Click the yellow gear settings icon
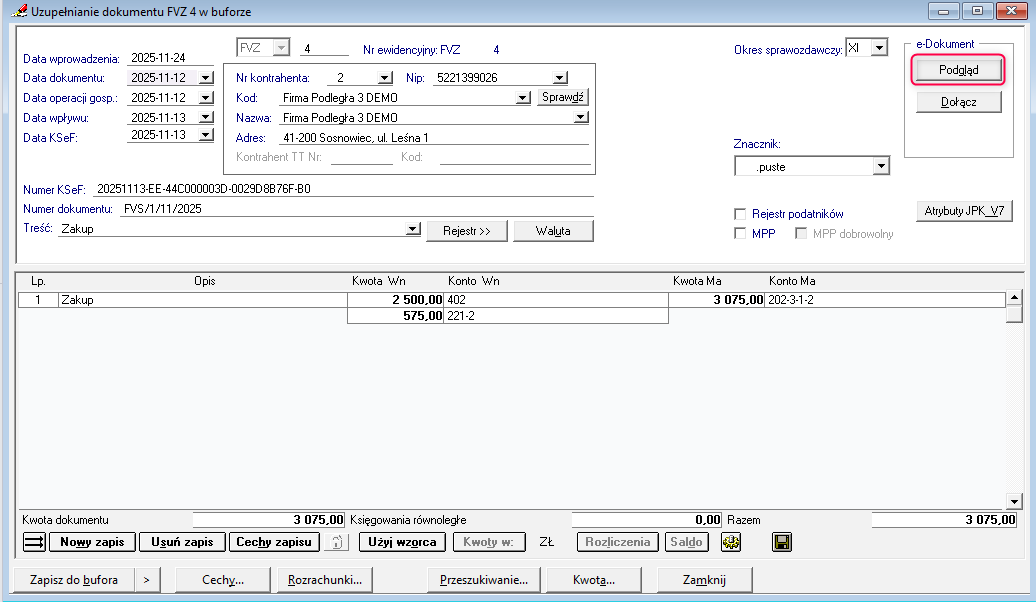The width and height of the screenshot is (1036, 602). click(731, 542)
